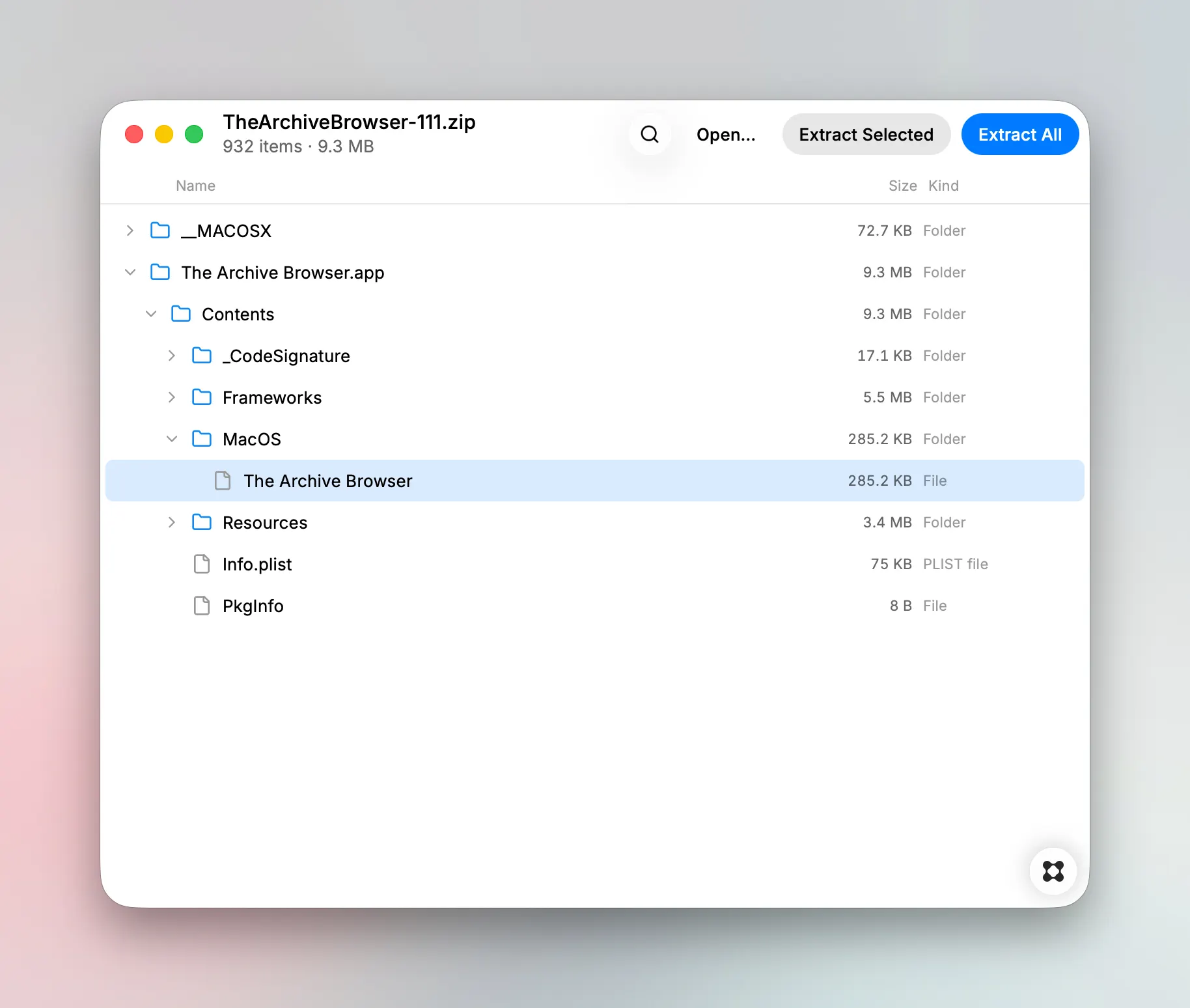Click the 932 items · 9.3 MB subtitle
This screenshot has width=1190, height=1008.
point(298,147)
